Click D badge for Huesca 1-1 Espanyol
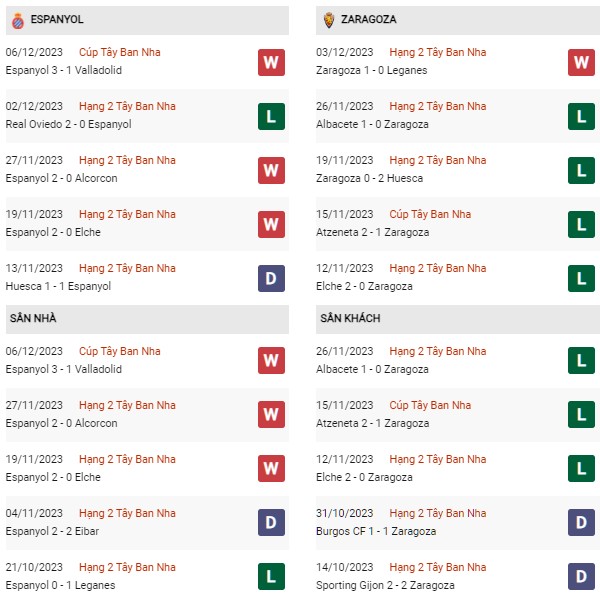The width and height of the screenshot is (600, 599). click(x=271, y=278)
